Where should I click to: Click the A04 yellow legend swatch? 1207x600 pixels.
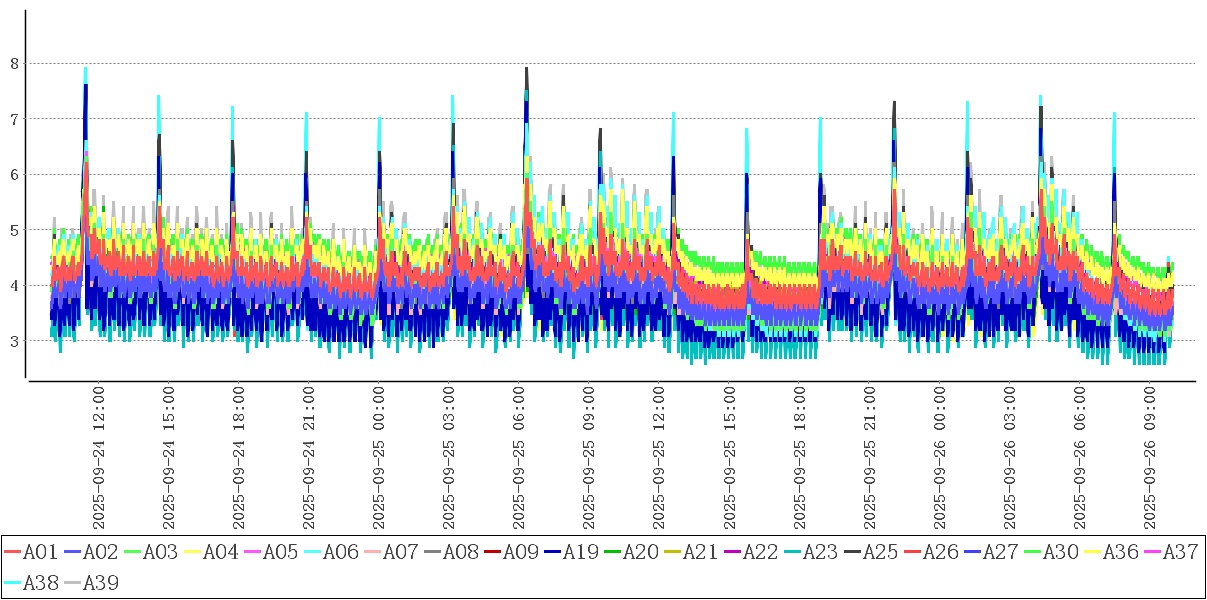193,552
